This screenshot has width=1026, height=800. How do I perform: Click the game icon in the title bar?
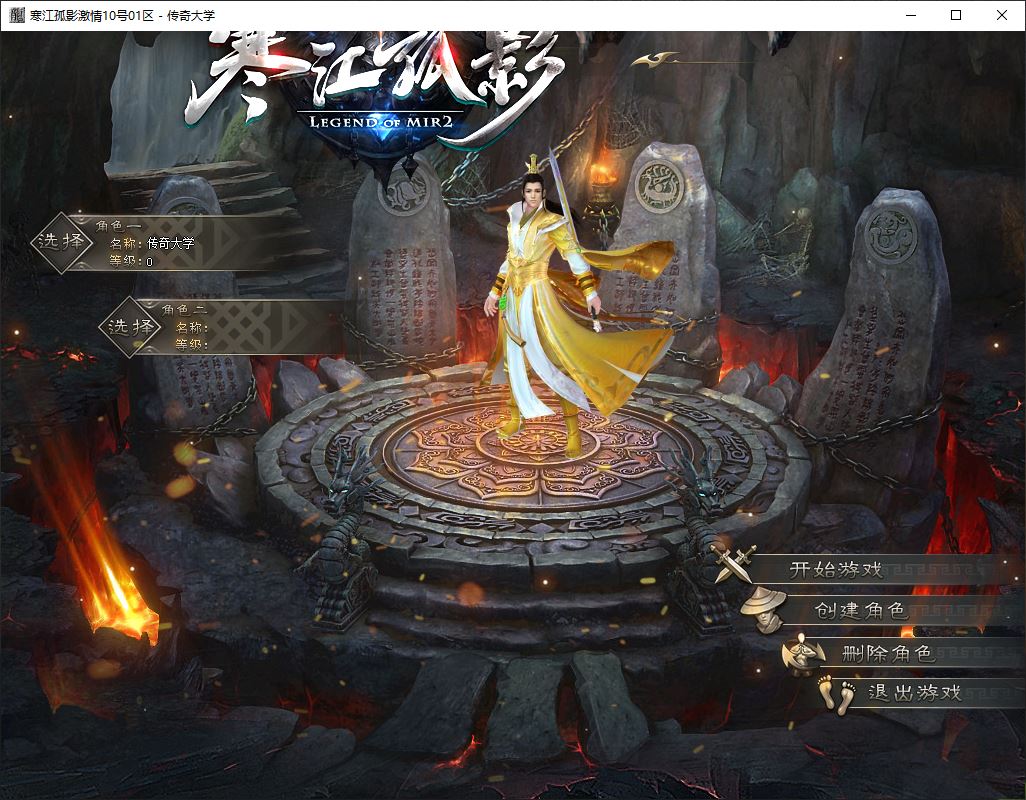coord(16,15)
